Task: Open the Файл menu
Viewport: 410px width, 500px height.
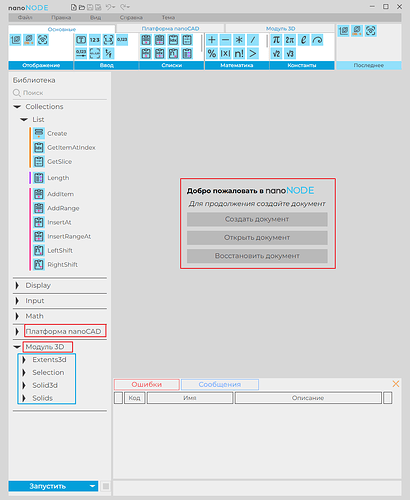Action: click(x=25, y=17)
